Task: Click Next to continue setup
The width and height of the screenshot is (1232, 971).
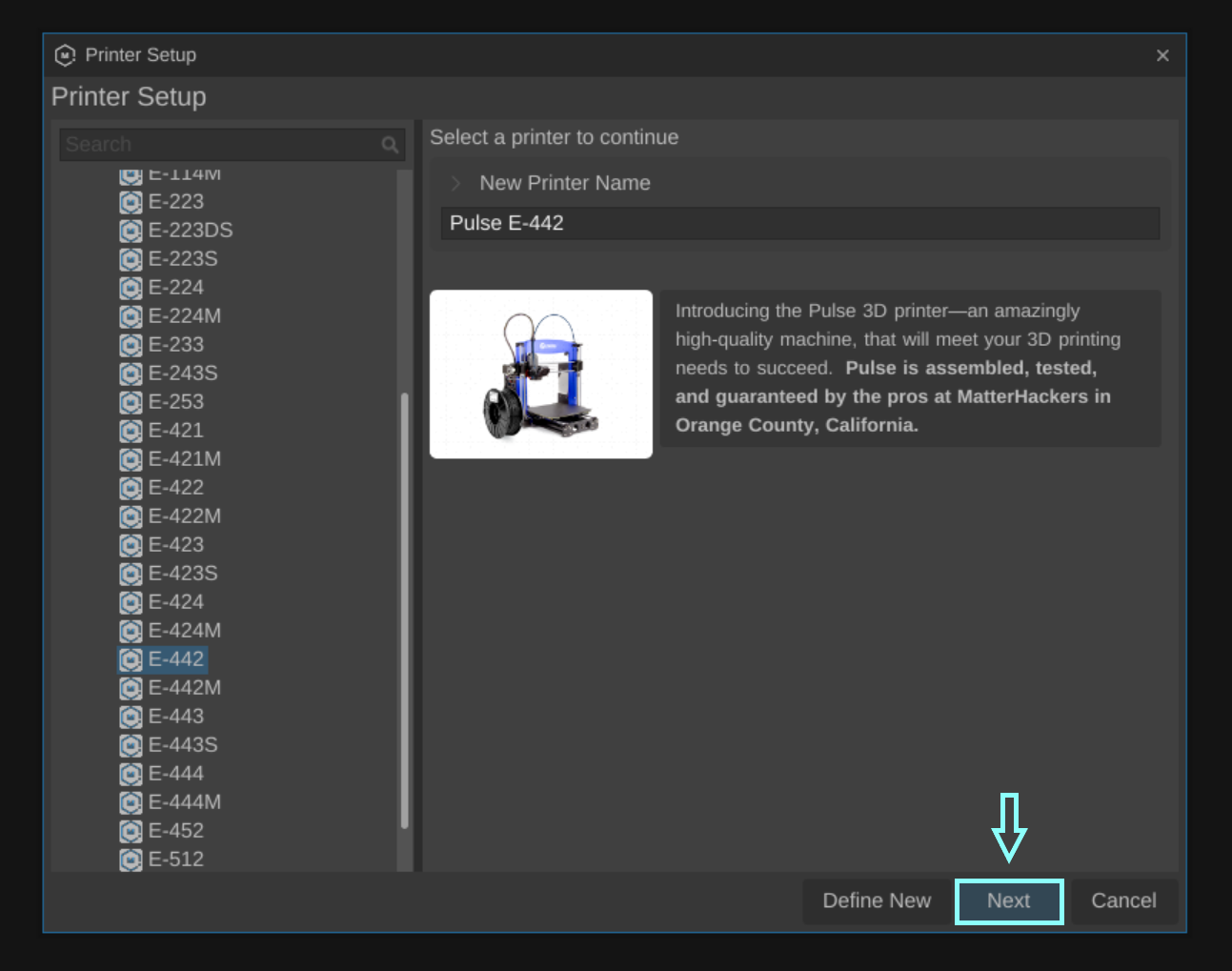Action: (1009, 901)
